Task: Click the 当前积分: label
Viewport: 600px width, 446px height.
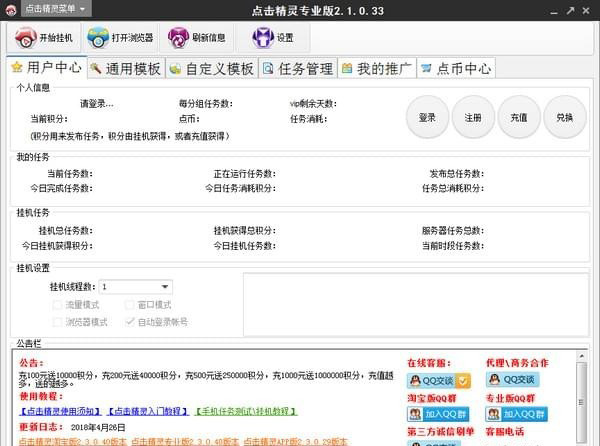Action: coord(49,119)
